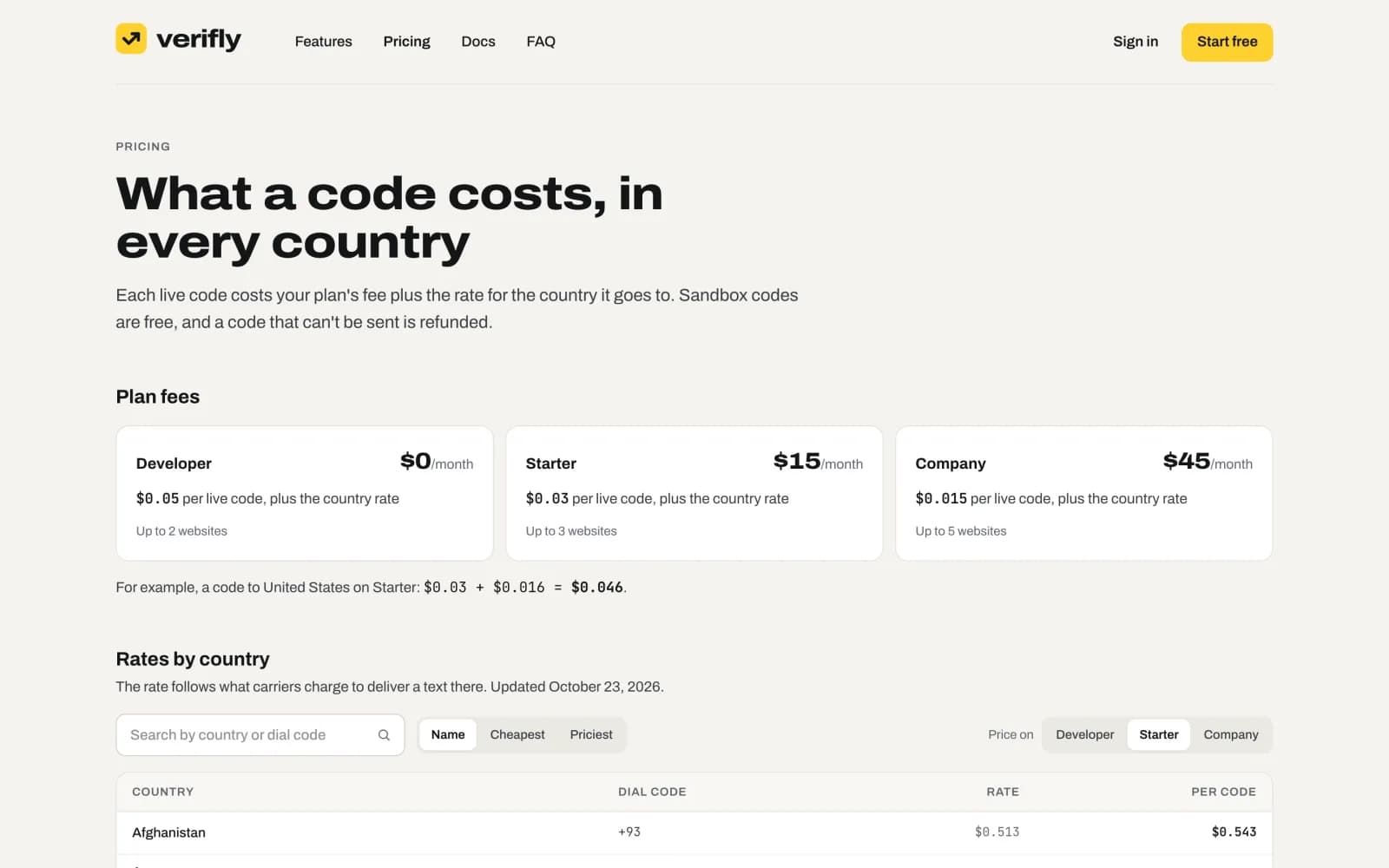Select the Company plan card
This screenshot has width=1389, height=868.
(x=1084, y=493)
